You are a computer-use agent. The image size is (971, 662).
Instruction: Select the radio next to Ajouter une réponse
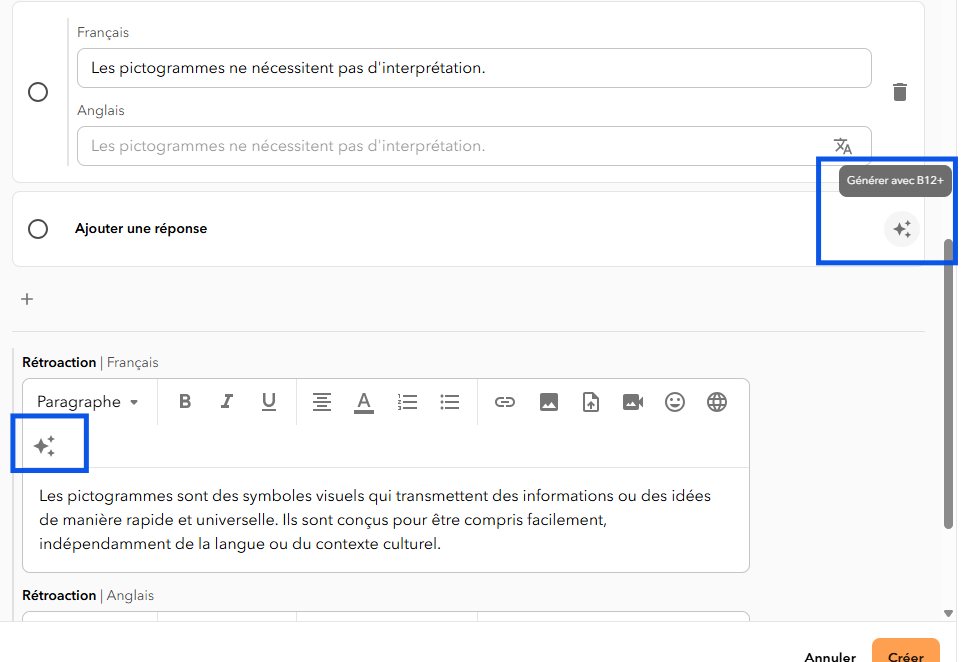(x=38, y=229)
